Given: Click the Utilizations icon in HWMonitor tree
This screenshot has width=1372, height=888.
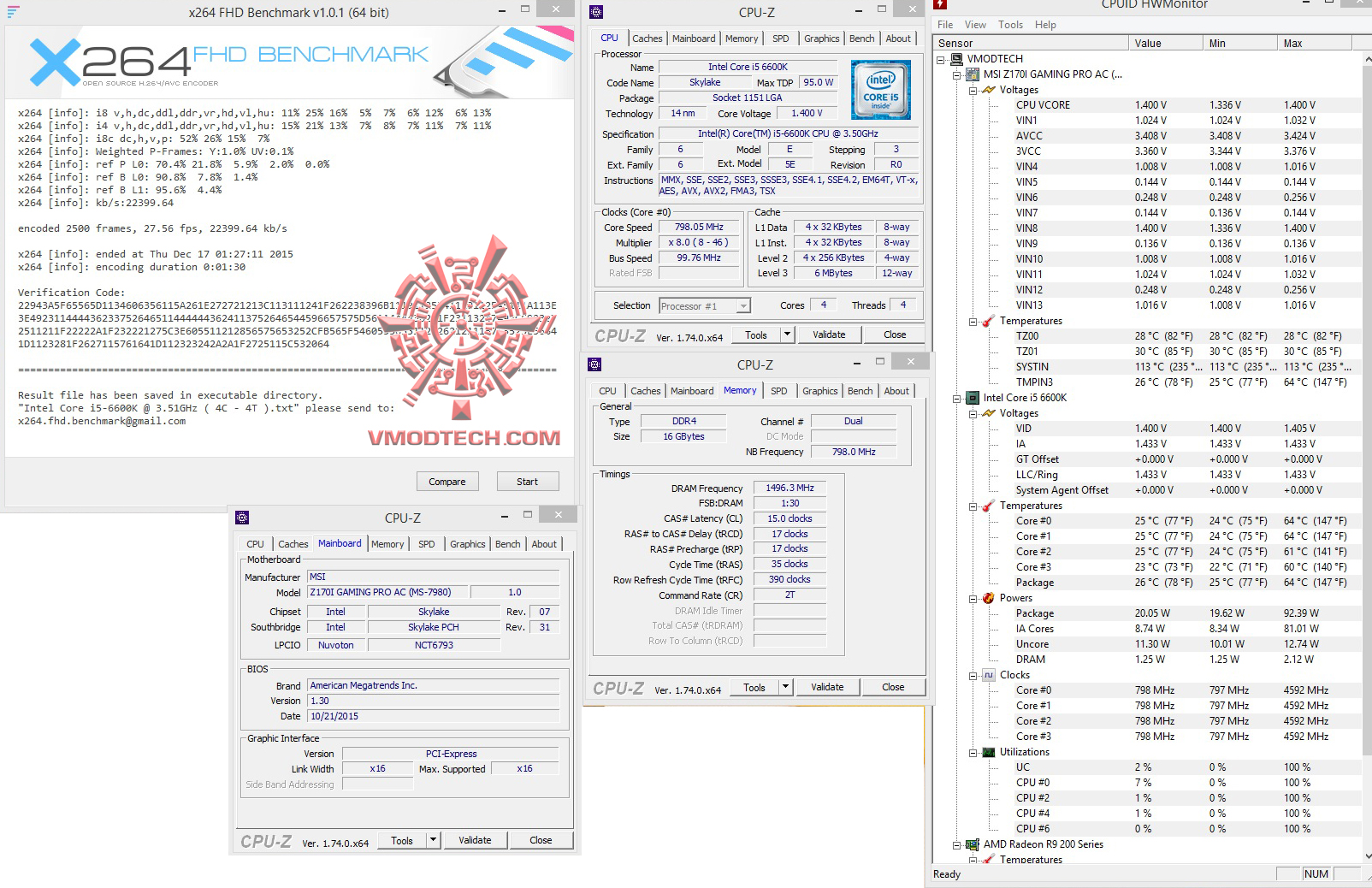Looking at the screenshot, I should (x=989, y=752).
